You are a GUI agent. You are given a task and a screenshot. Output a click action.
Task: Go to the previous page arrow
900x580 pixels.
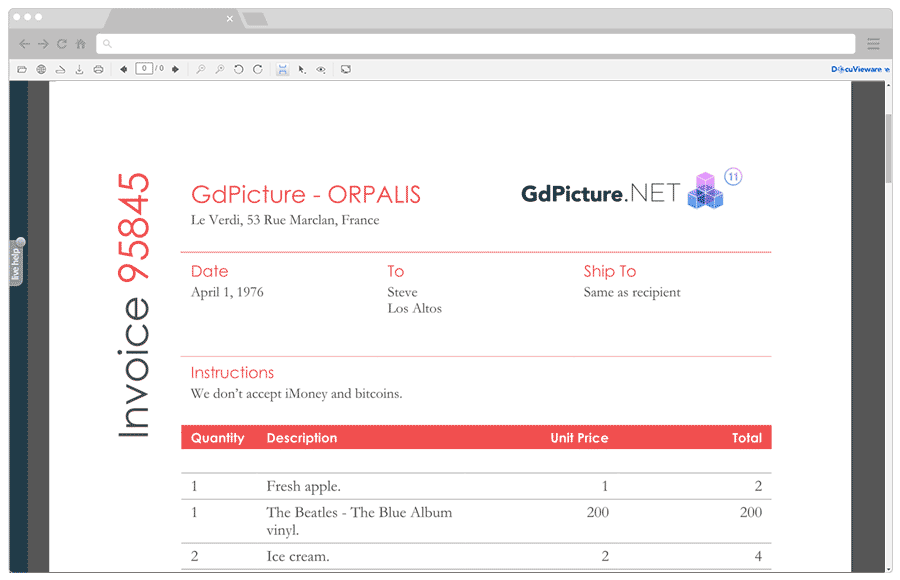(123, 69)
